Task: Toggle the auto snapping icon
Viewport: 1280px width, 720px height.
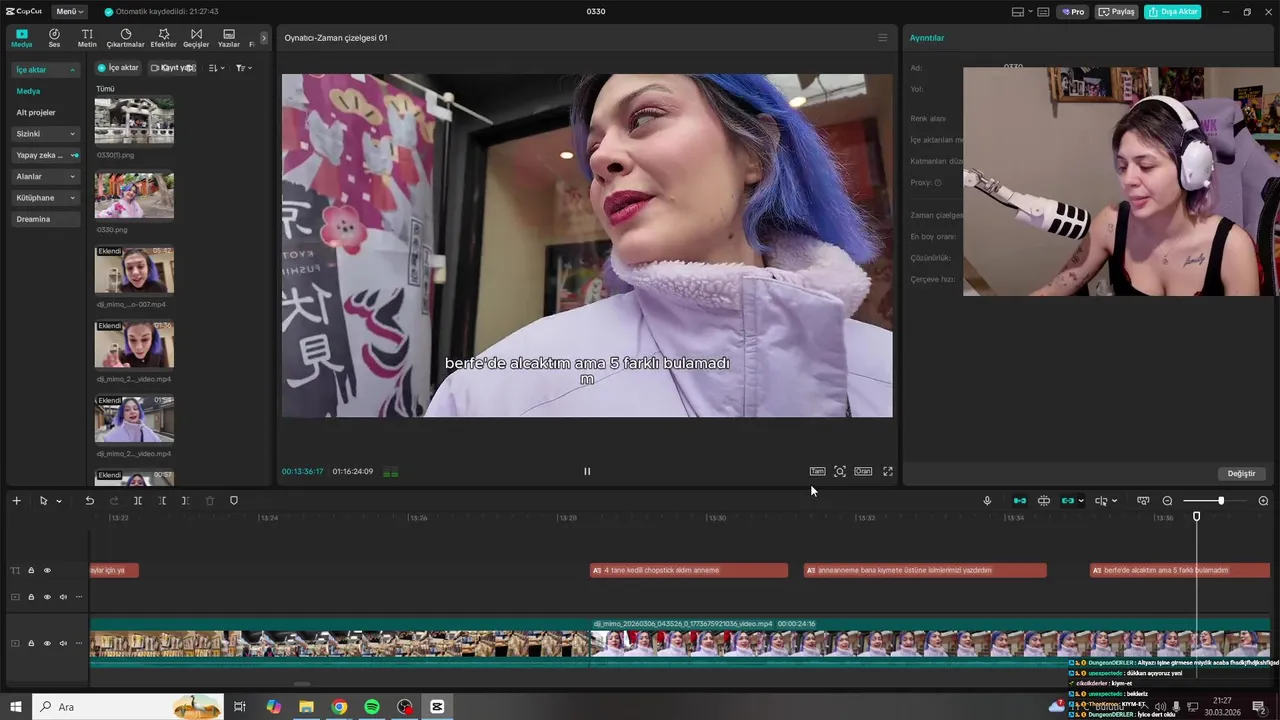Action: coord(1044,500)
